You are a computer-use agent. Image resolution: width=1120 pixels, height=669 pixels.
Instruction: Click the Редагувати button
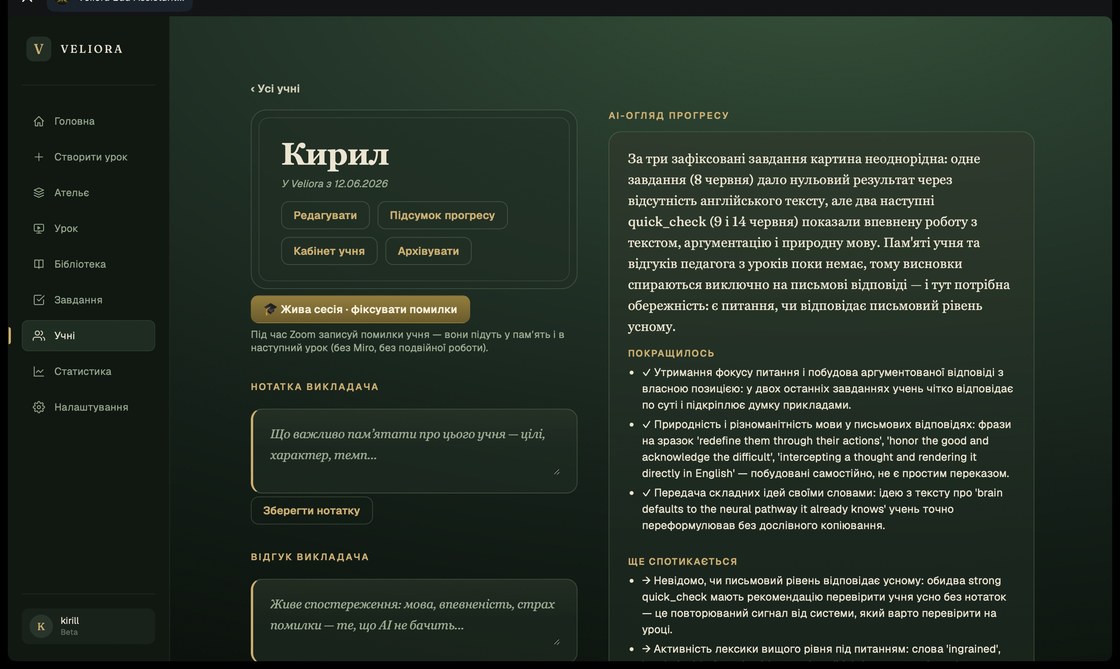[325, 215]
